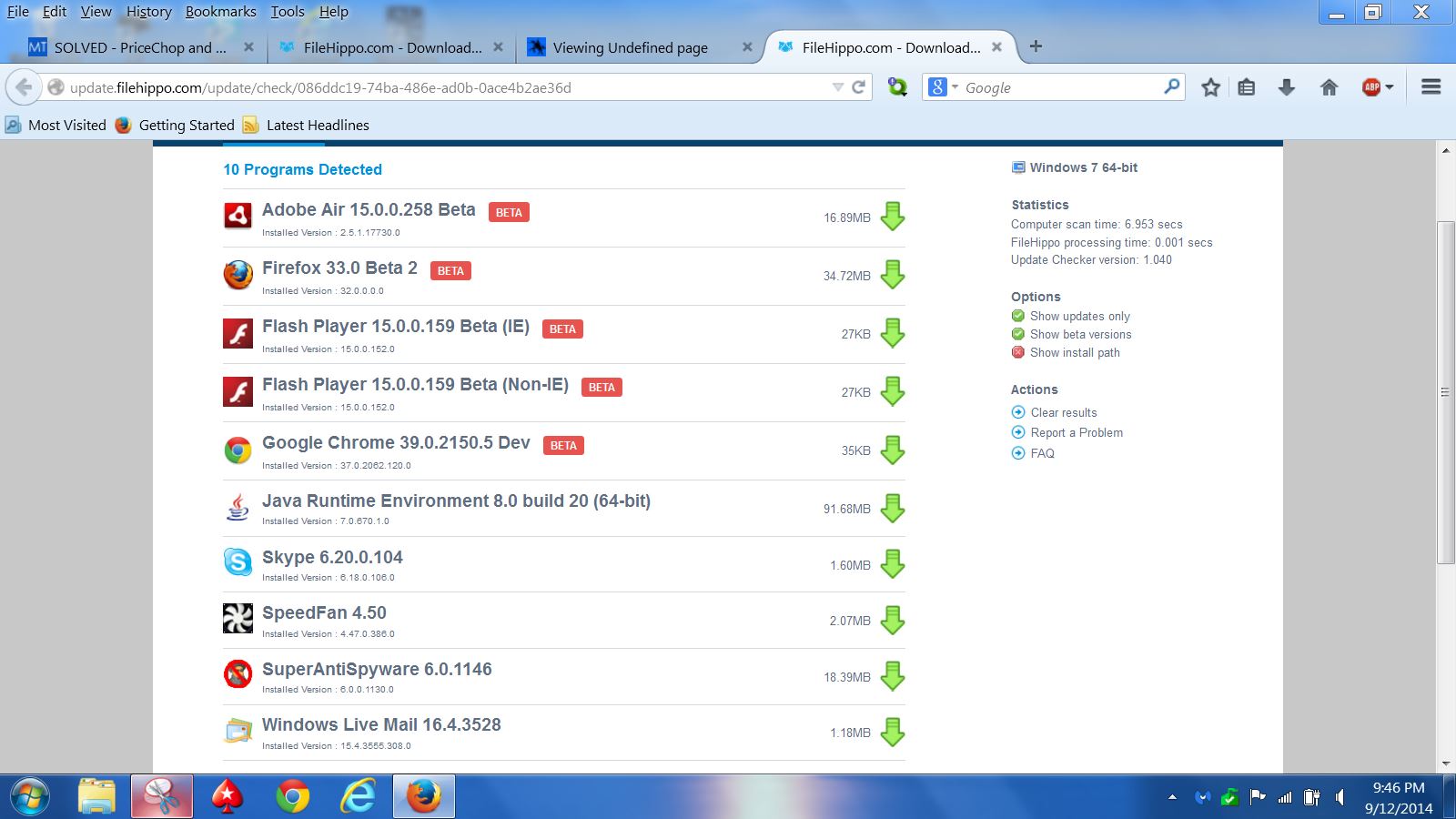Click the Skype program icon in the list
Screen dimensions: 1456x819
pos(238,561)
